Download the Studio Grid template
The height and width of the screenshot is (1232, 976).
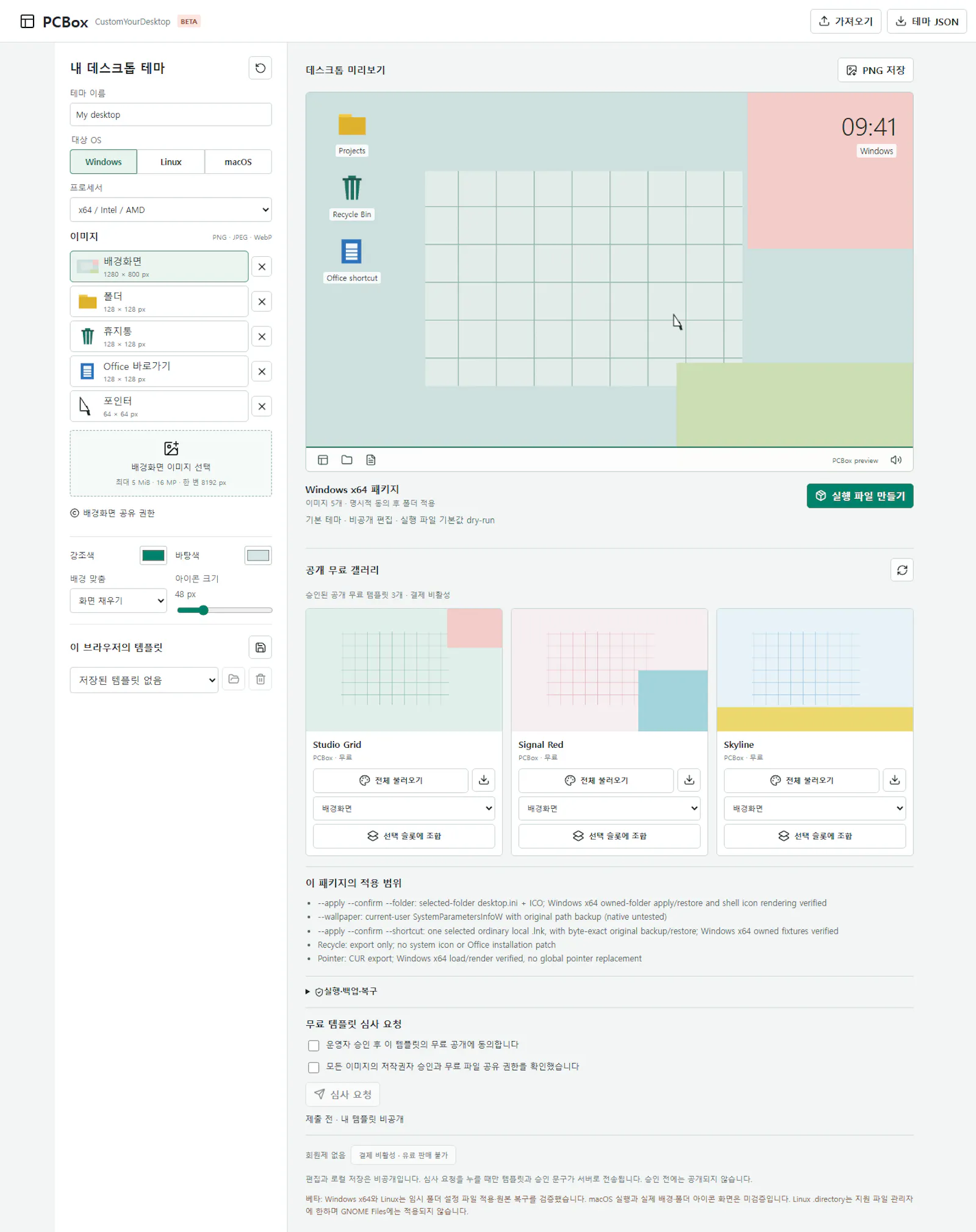coord(484,780)
